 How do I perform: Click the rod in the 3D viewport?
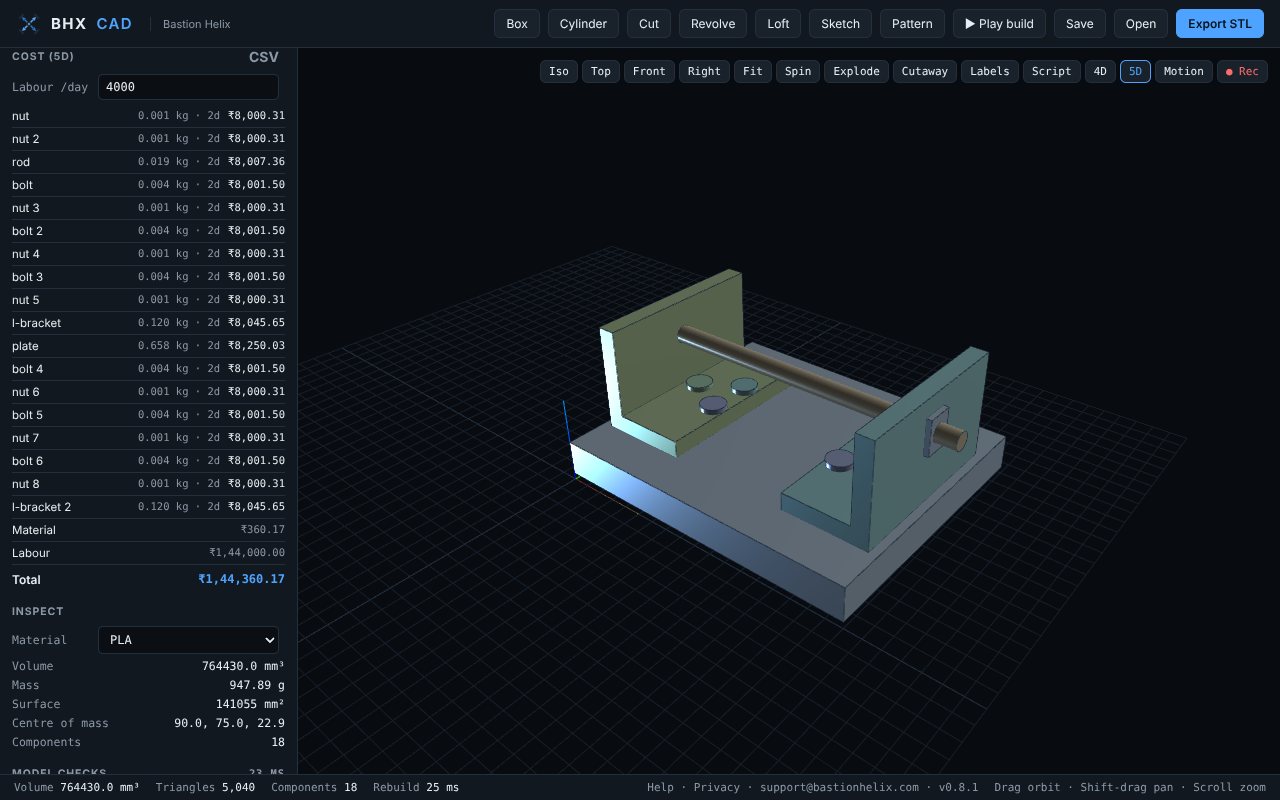(790, 372)
